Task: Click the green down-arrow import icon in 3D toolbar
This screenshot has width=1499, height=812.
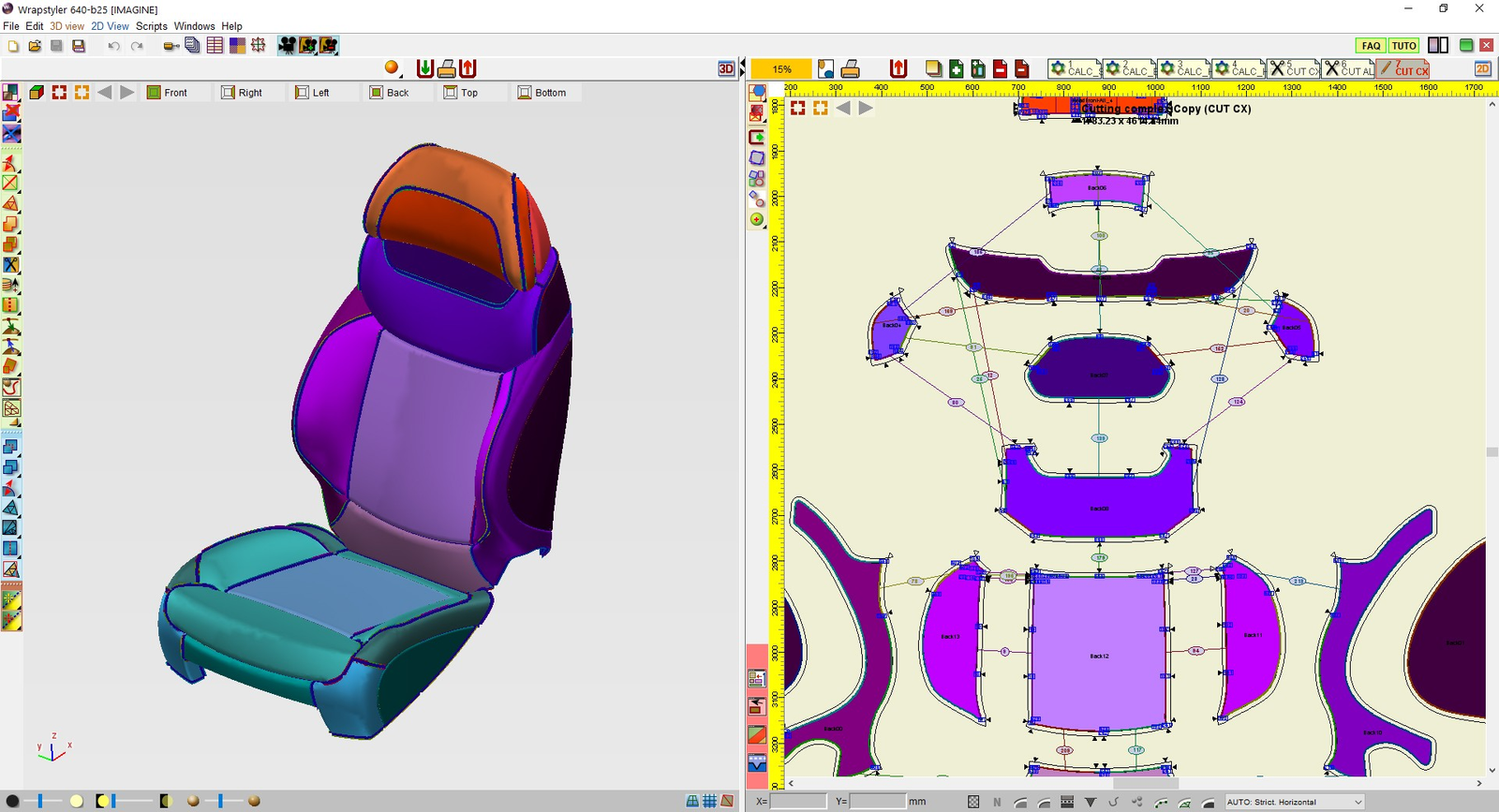Action: tap(424, 68)
